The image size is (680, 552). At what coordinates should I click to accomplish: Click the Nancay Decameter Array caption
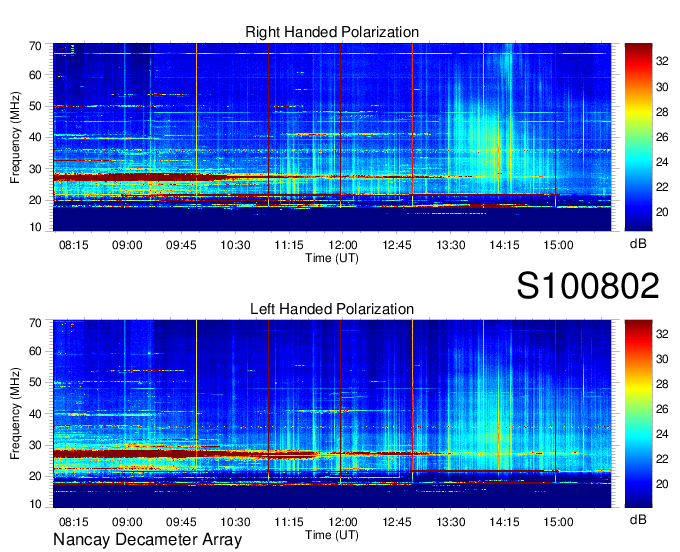click(147, 540)
